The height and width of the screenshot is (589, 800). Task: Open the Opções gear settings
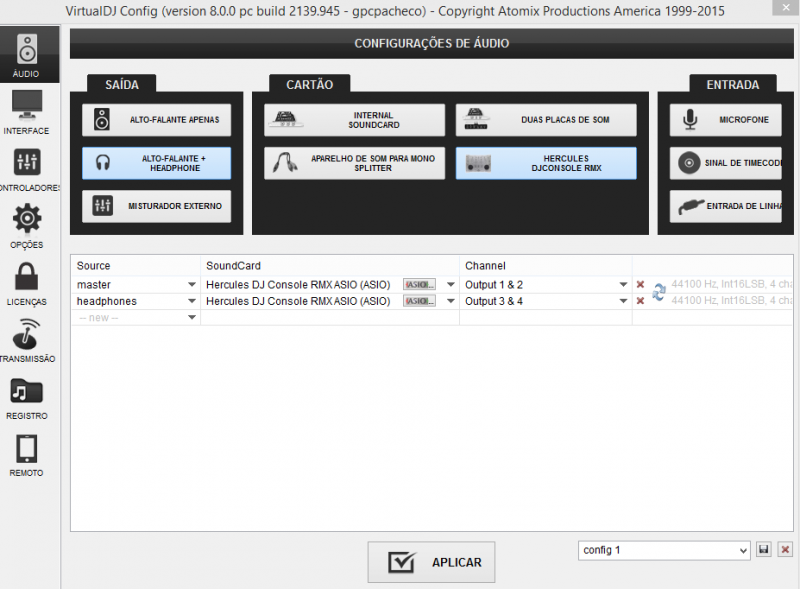point(27,225)
